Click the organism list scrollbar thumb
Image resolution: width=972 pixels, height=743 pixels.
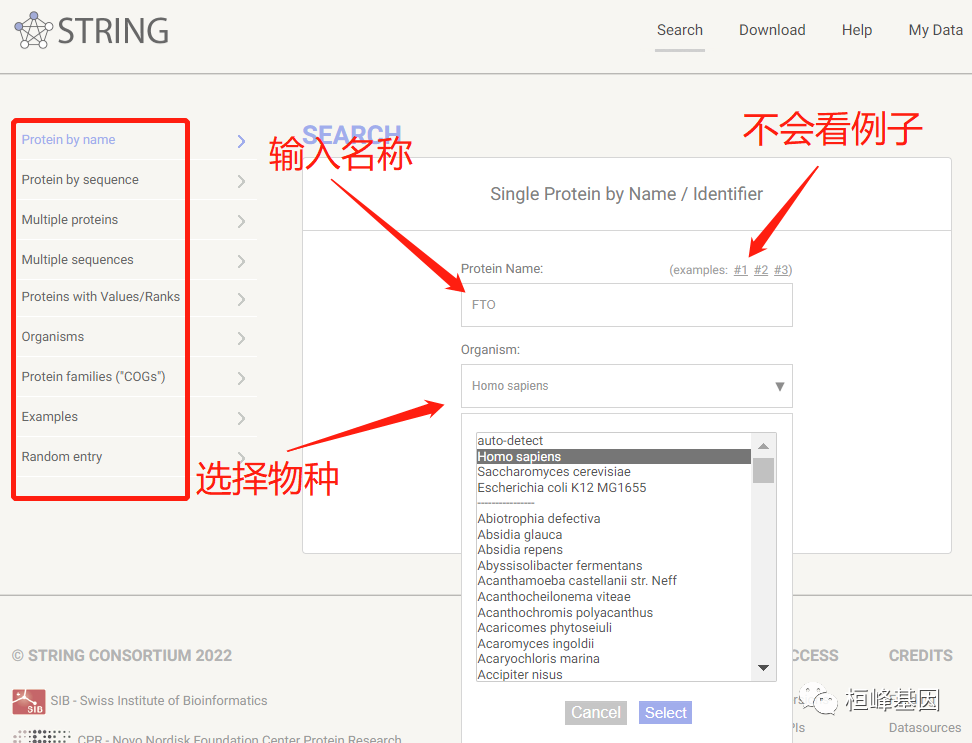pyautogui.click(x=764, y=470)
